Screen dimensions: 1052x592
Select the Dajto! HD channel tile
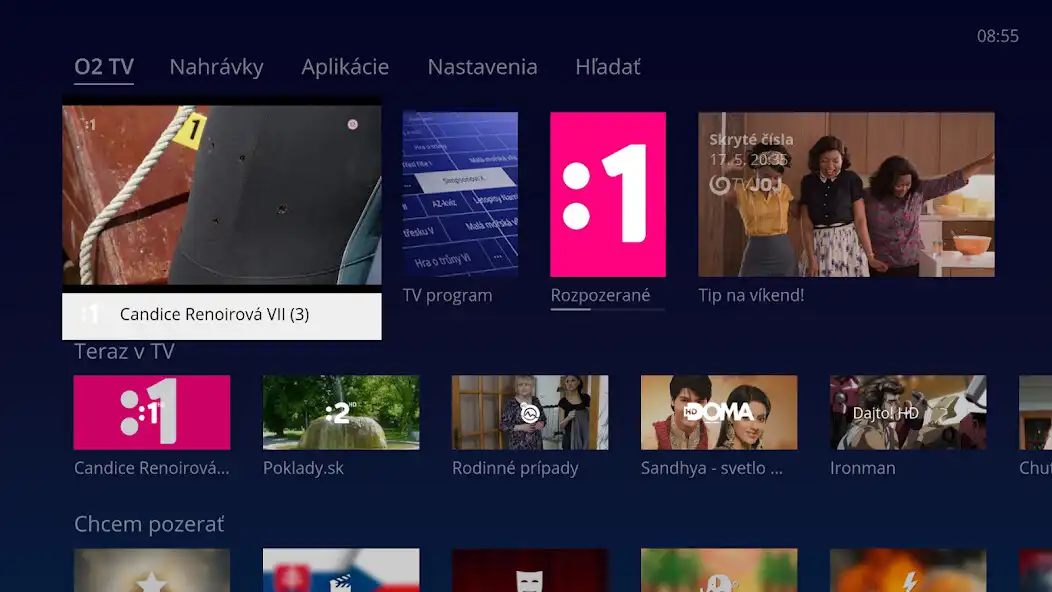pos(908,412)
